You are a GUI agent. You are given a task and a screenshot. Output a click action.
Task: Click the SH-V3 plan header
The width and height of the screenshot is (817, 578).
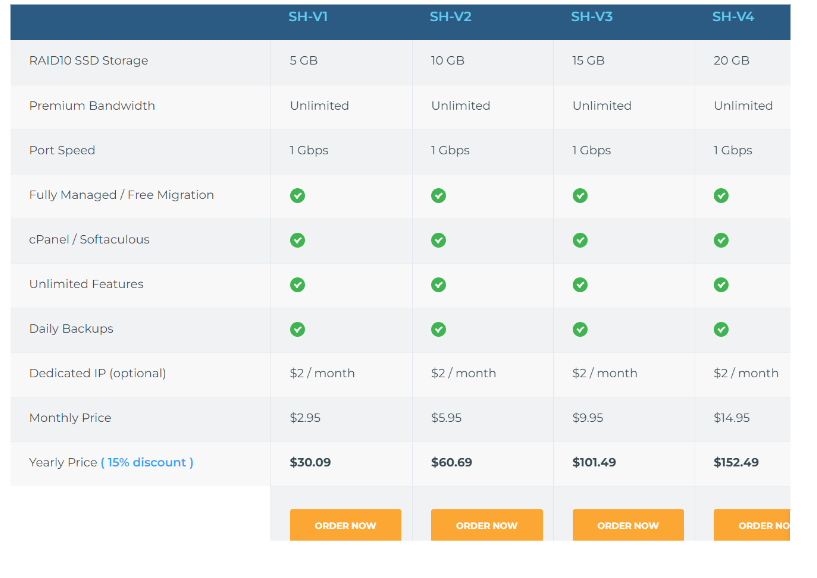(x=591, y=17)
